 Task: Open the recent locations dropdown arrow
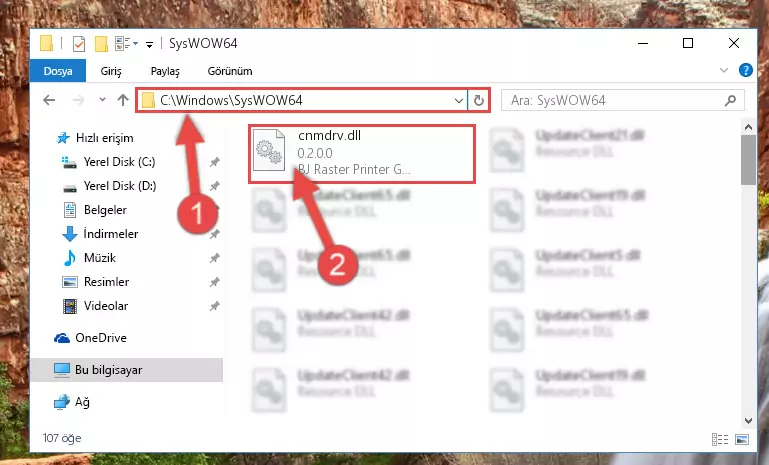pyautogui.click(x=102, y=100)
